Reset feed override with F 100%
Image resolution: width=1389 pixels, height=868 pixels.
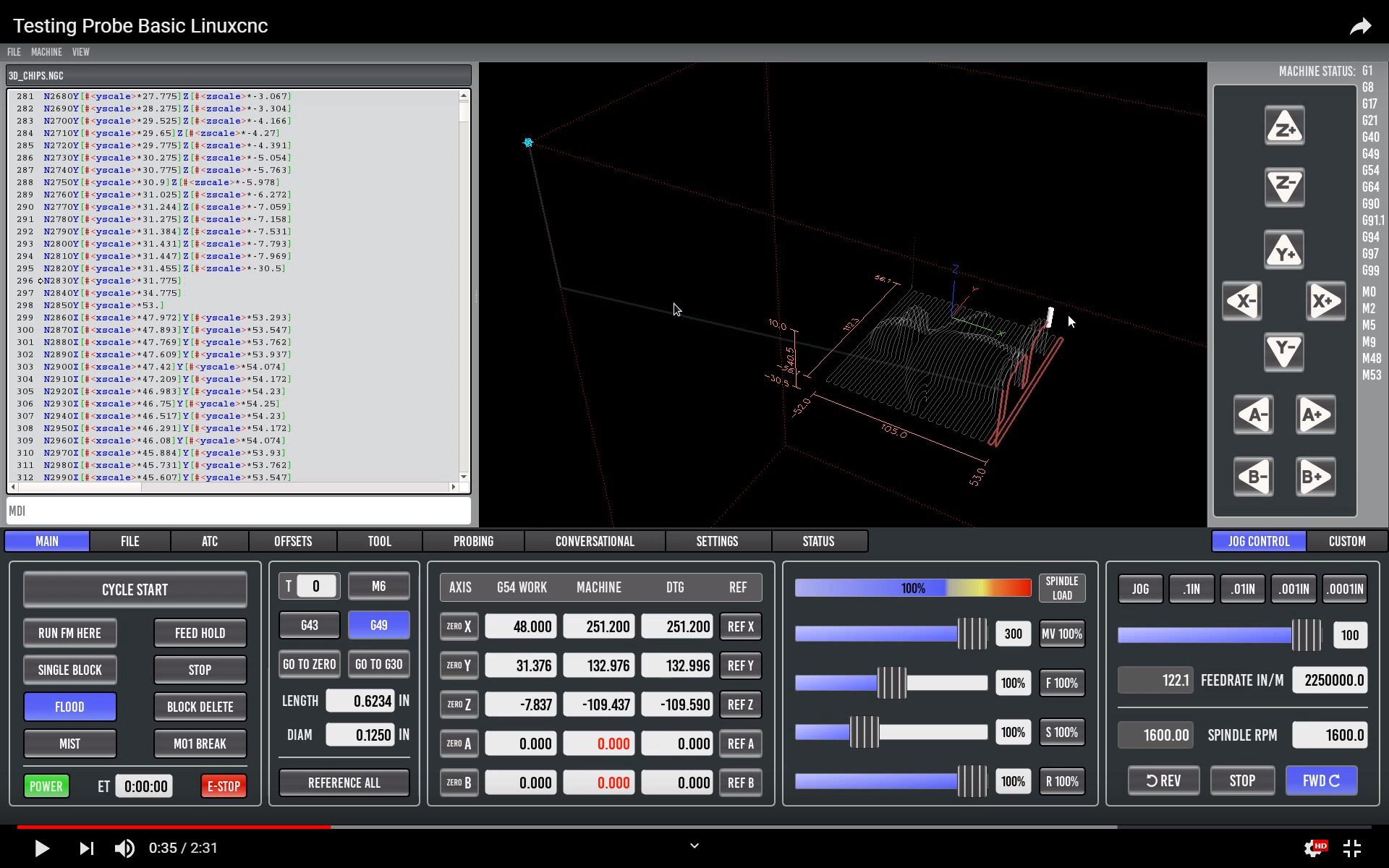click(1062, 683)
